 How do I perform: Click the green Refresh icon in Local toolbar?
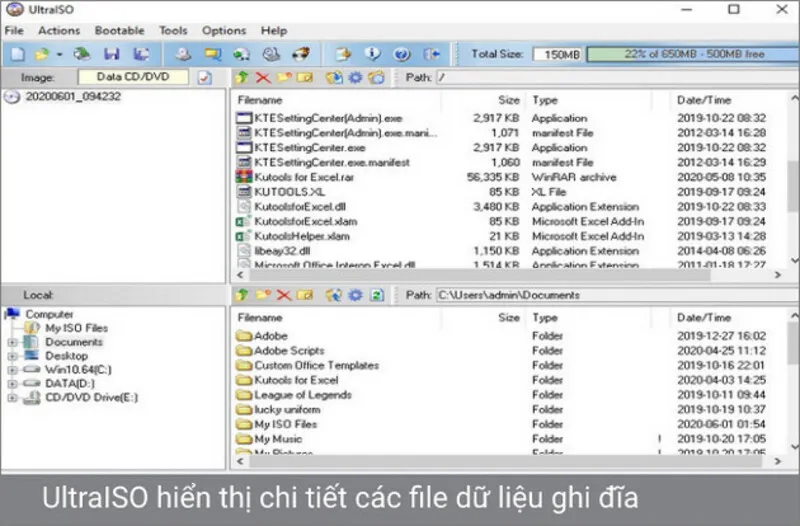(x=377, y=295)
